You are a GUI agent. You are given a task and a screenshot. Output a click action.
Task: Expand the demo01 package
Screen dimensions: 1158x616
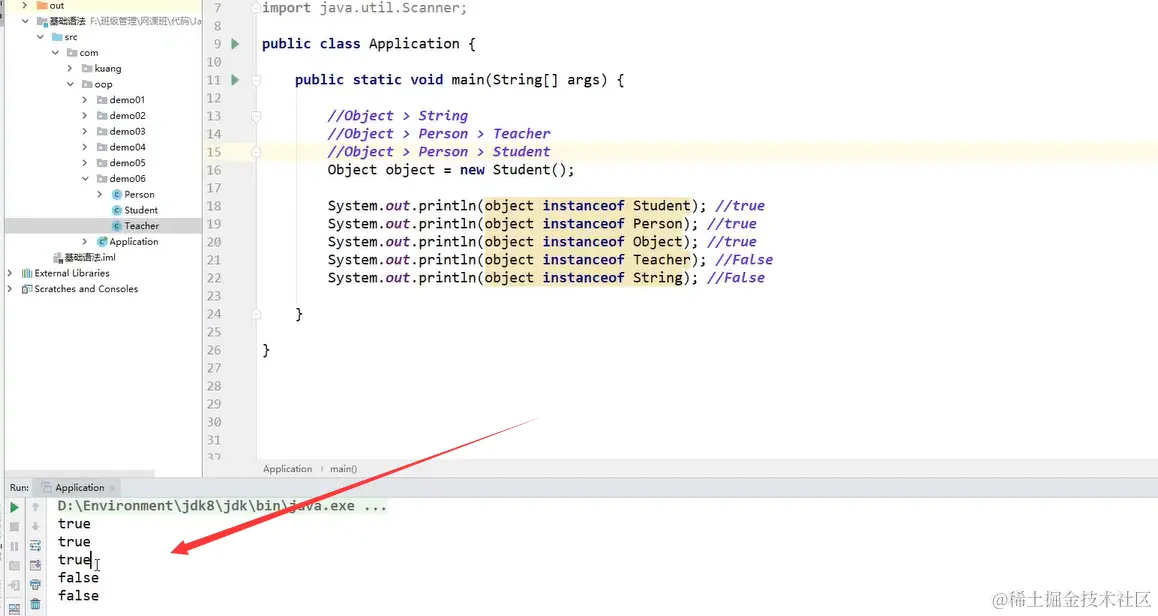(x=84, y=100)
